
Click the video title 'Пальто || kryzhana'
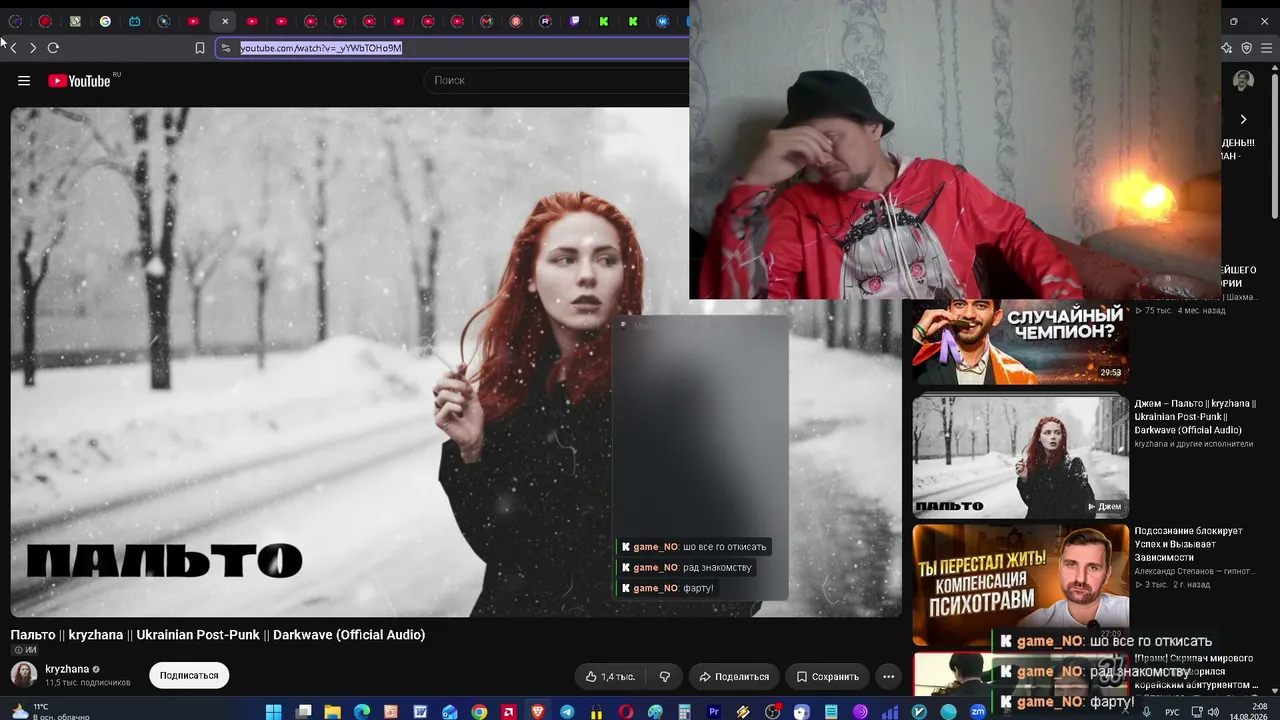click(218, 635)
